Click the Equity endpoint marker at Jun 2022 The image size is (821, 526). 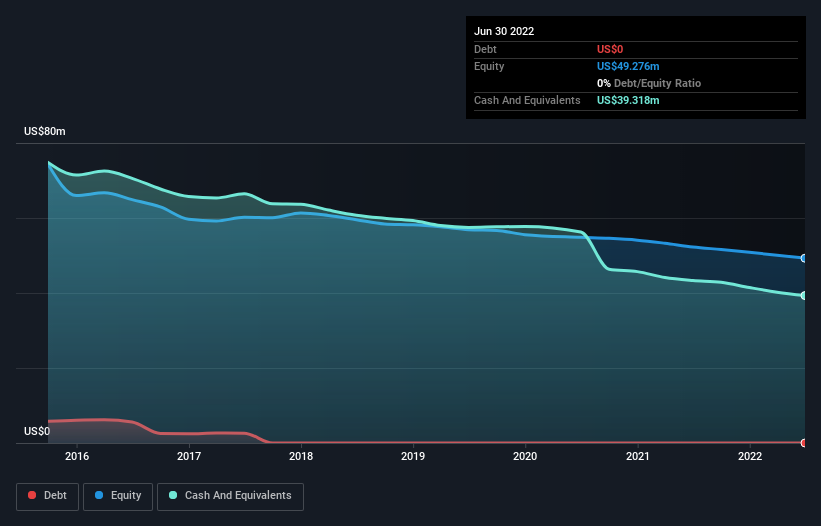(x=804, y=258)
